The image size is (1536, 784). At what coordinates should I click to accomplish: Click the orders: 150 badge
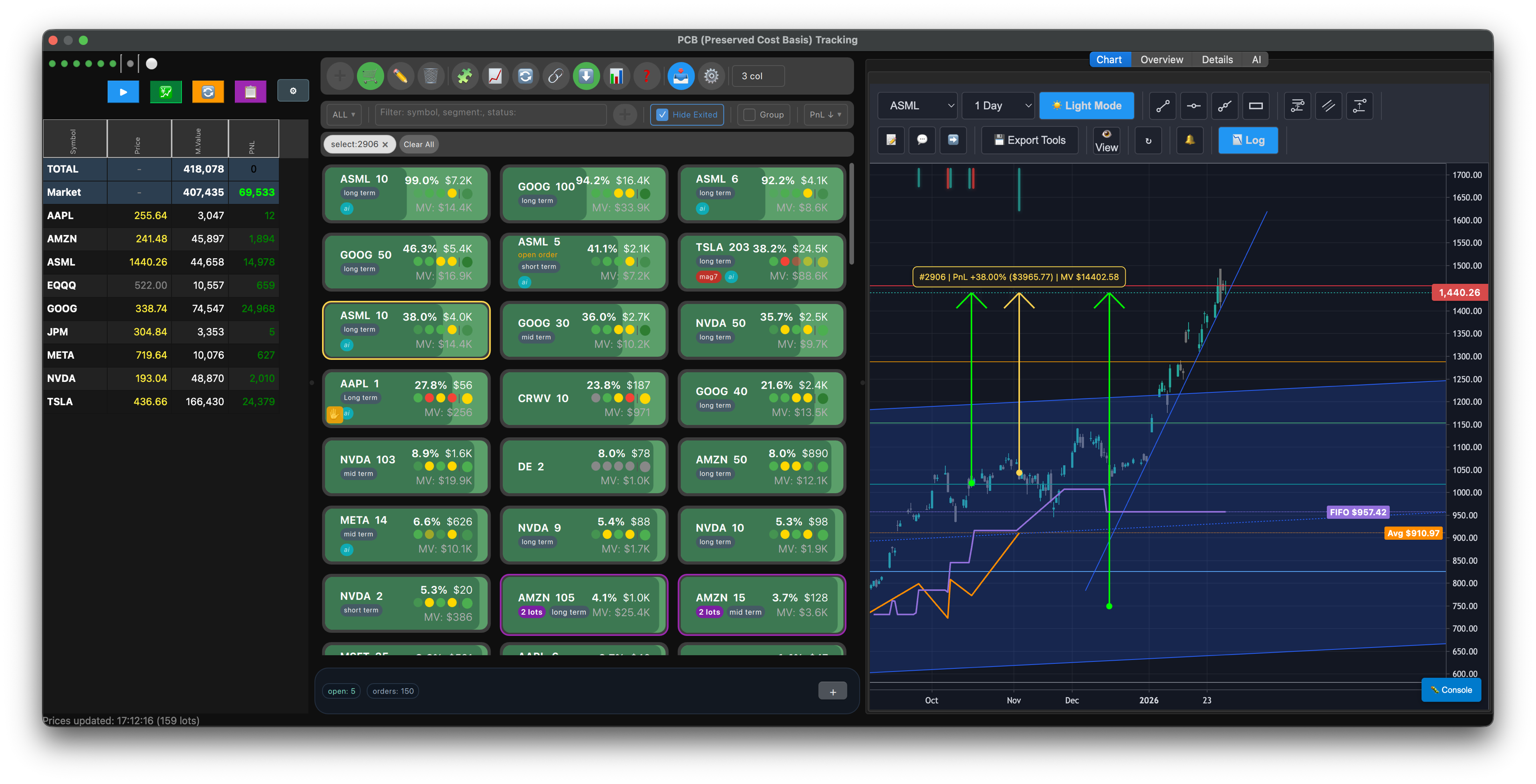(x=392, y=691)
